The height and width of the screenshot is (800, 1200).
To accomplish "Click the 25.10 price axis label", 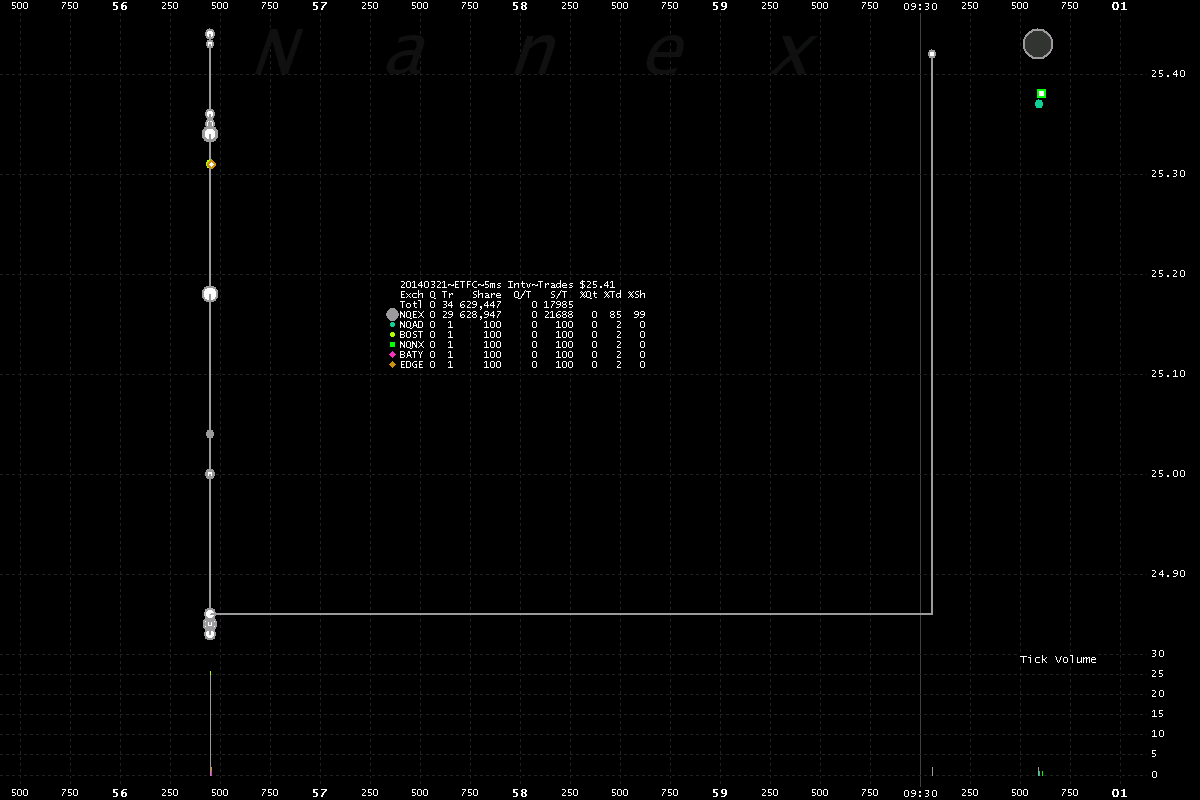I will pos(1168,374).
